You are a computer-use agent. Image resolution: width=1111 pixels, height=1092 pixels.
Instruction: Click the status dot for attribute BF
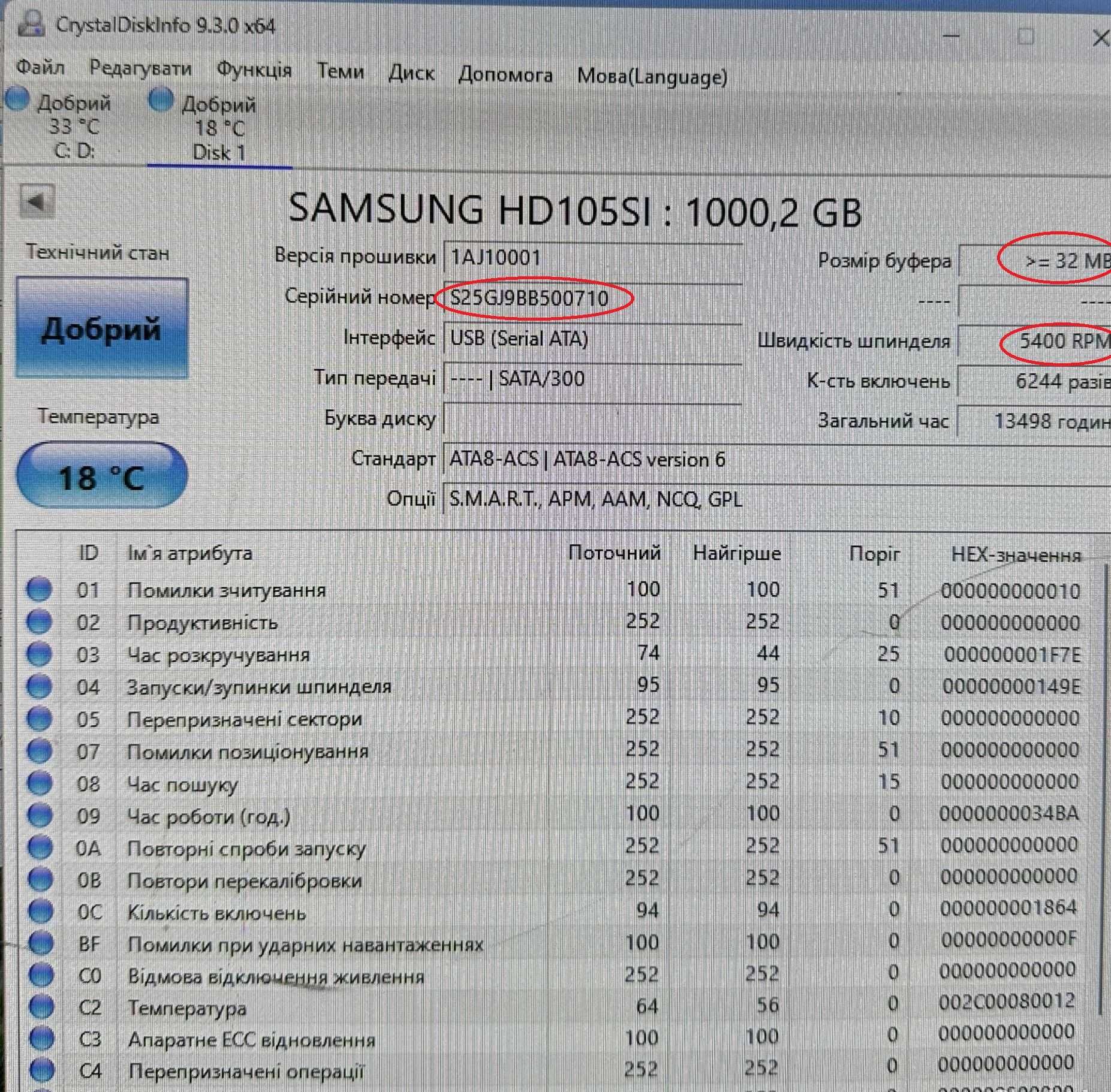coord(41,943)
